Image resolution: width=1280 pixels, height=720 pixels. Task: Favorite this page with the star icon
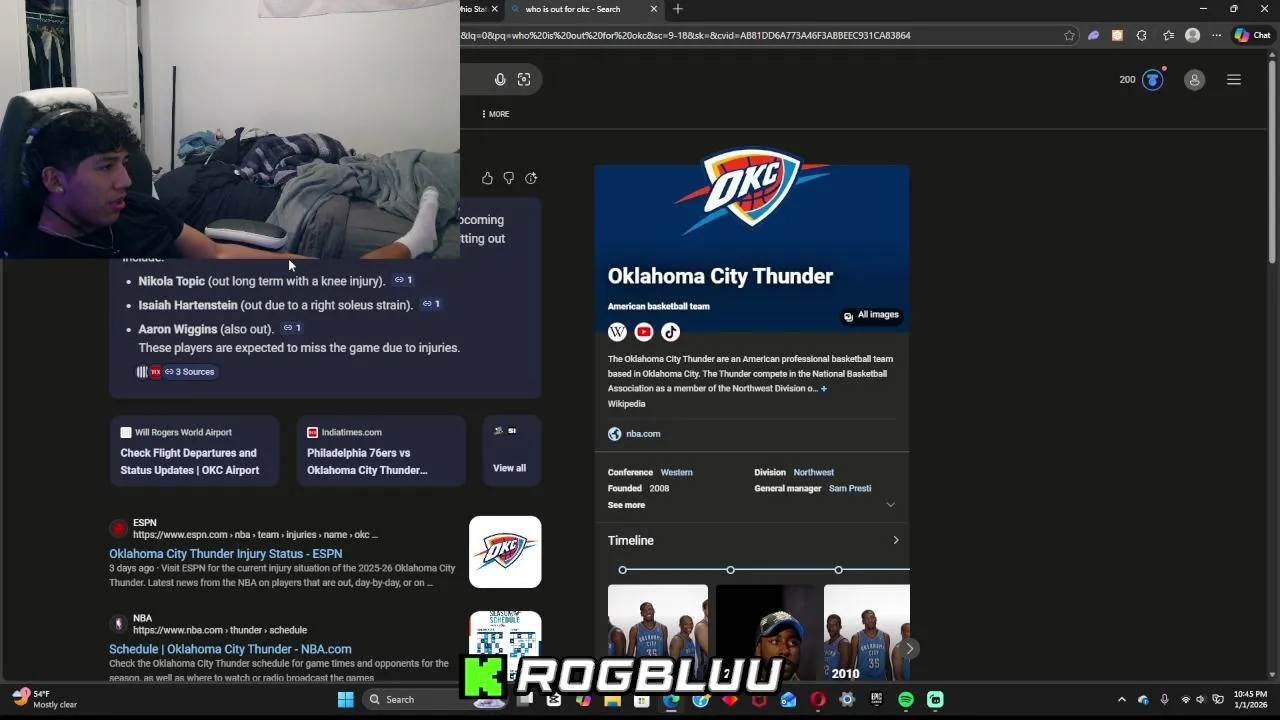click(1069, 35)
